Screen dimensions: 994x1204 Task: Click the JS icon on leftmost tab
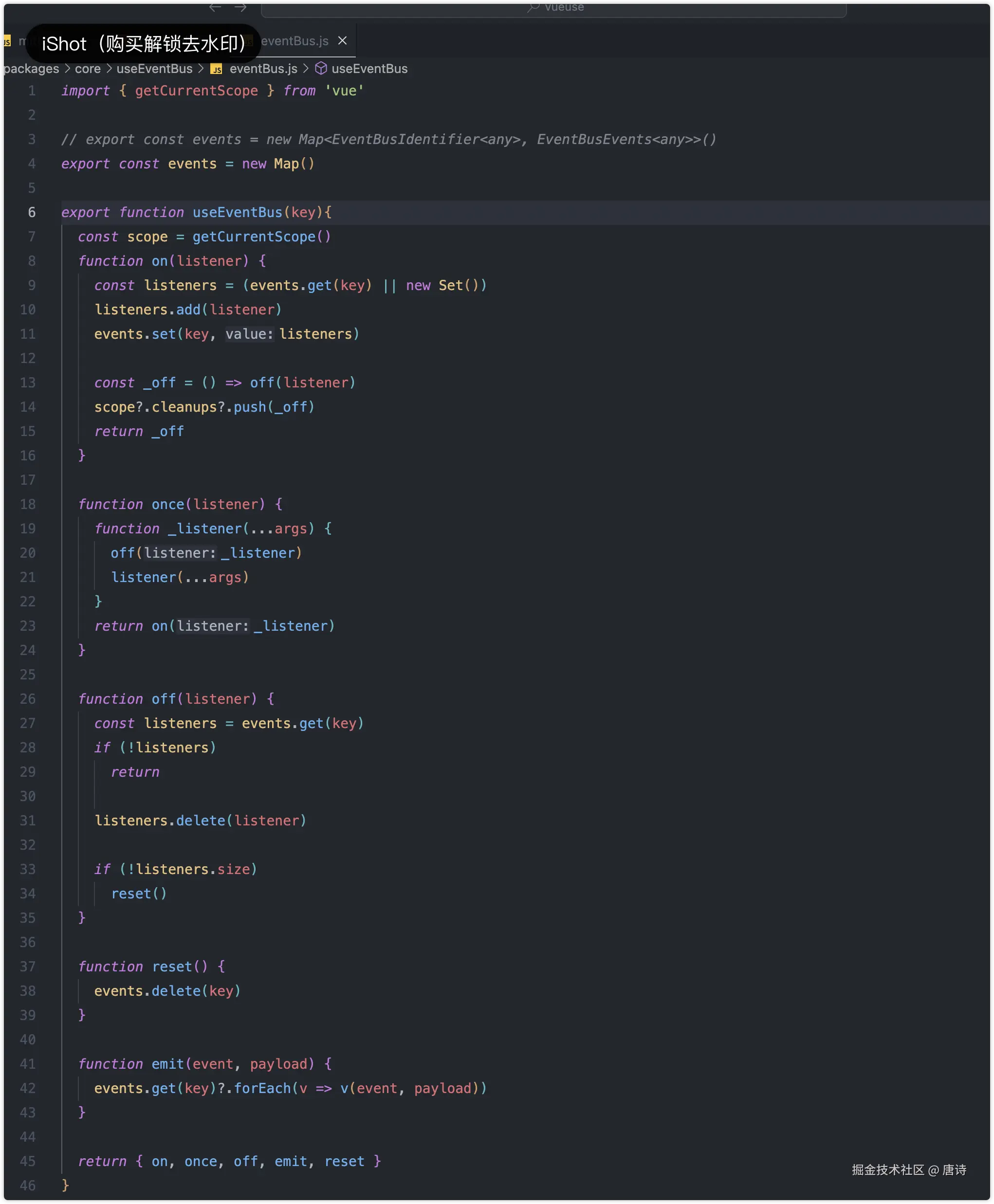[x=7, y=41]
